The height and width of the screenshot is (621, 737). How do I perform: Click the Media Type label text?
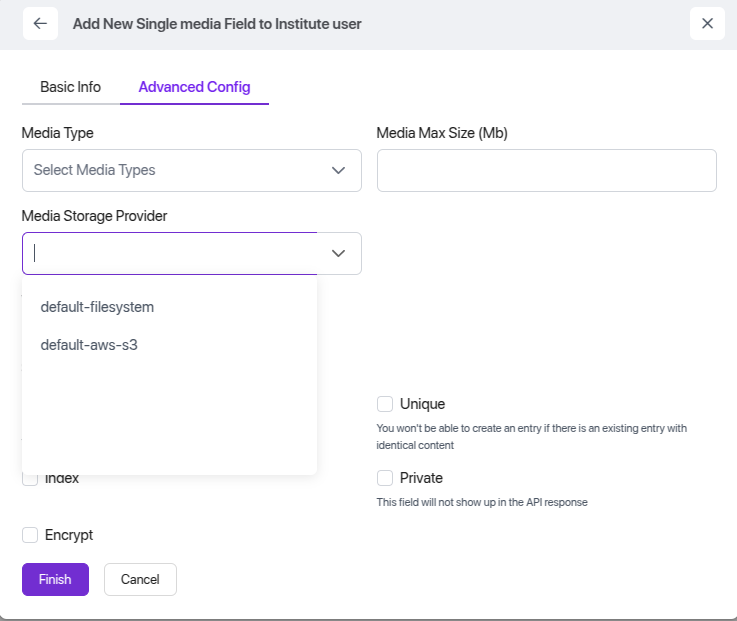tap(58, 133)
